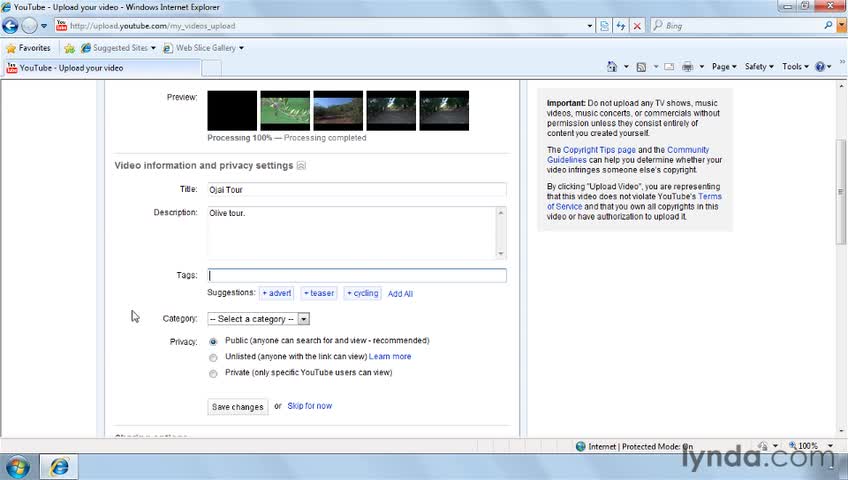Select the Unlisted privacy radio button
848x480 pixels.
tap(213, 358)
